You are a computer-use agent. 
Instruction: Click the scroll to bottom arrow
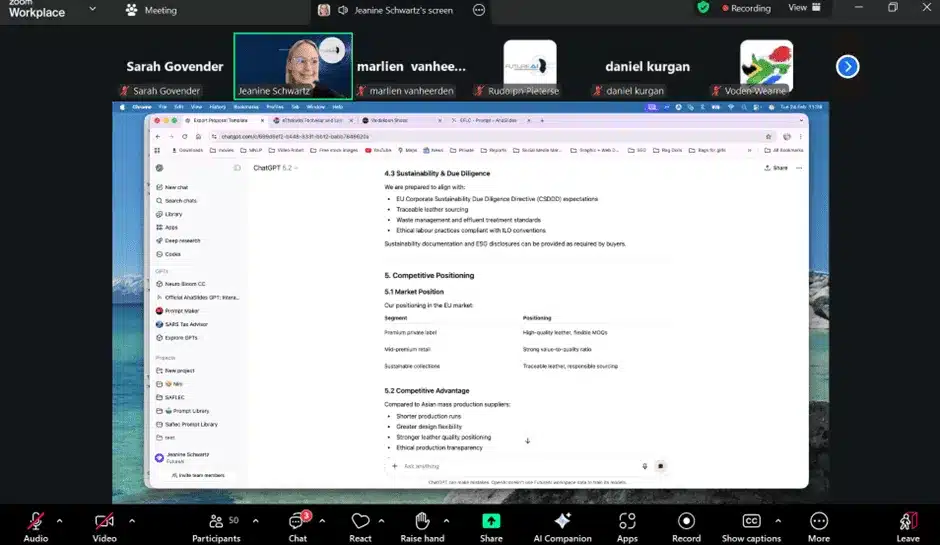coord(528,441)
